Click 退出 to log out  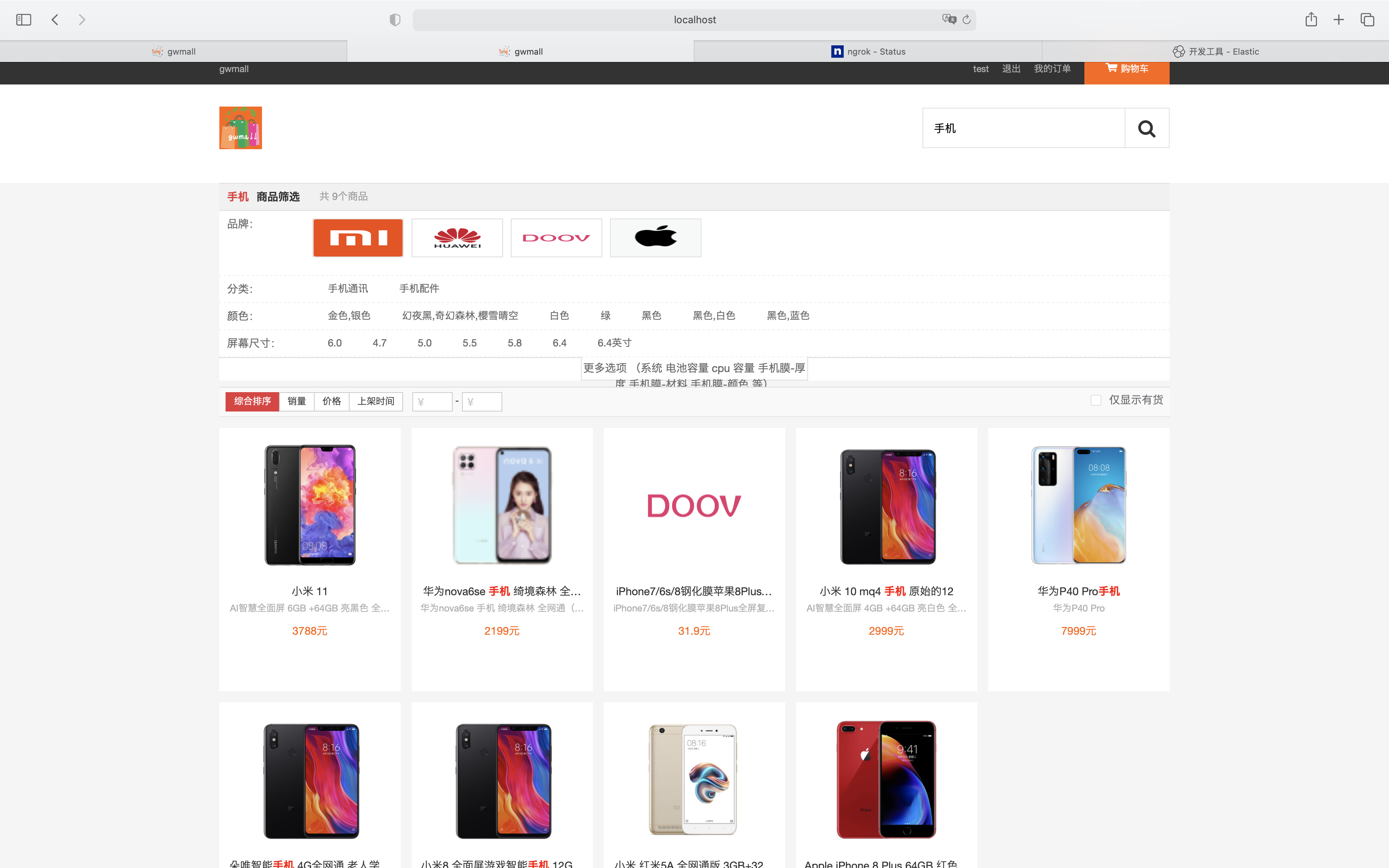1011,69
